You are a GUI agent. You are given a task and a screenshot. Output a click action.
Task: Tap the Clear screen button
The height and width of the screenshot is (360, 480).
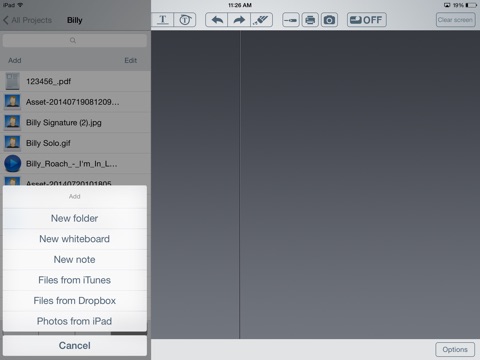[x=455, y=20]
